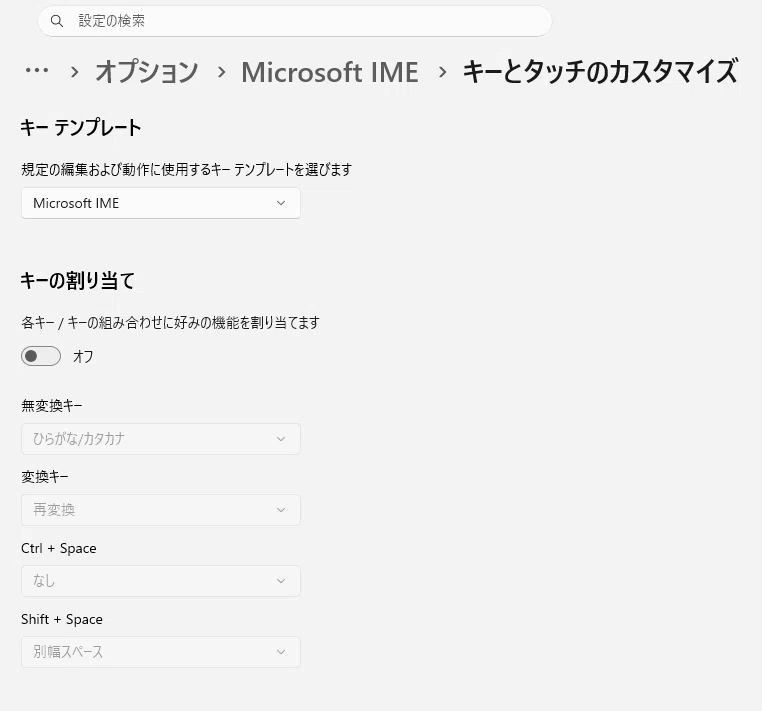This screenshot has width=762, height=711.
Task: Click the キーの割り当て heading
Action: click(x=77, y=280)
